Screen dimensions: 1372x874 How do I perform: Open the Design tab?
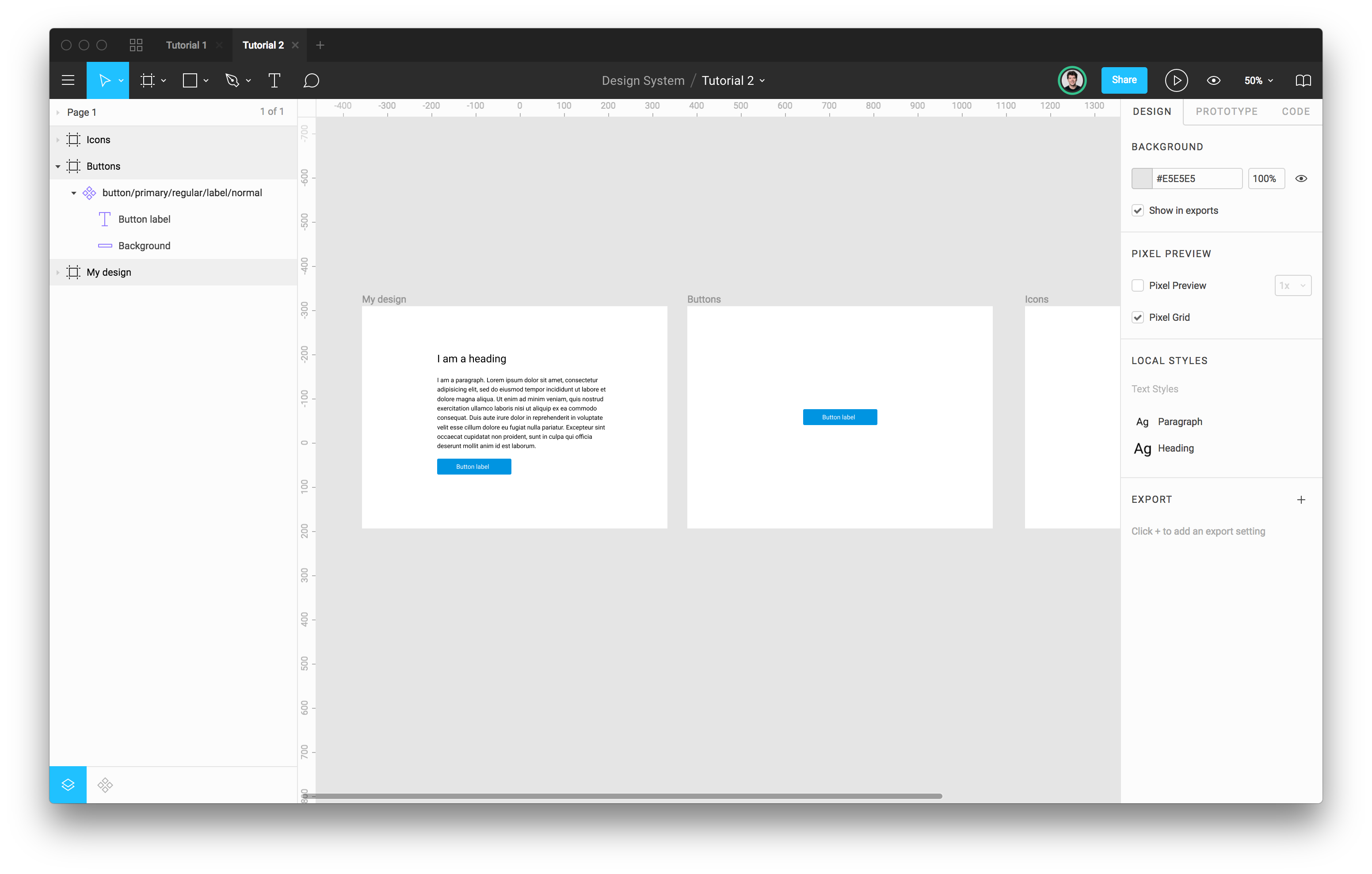1151,112
